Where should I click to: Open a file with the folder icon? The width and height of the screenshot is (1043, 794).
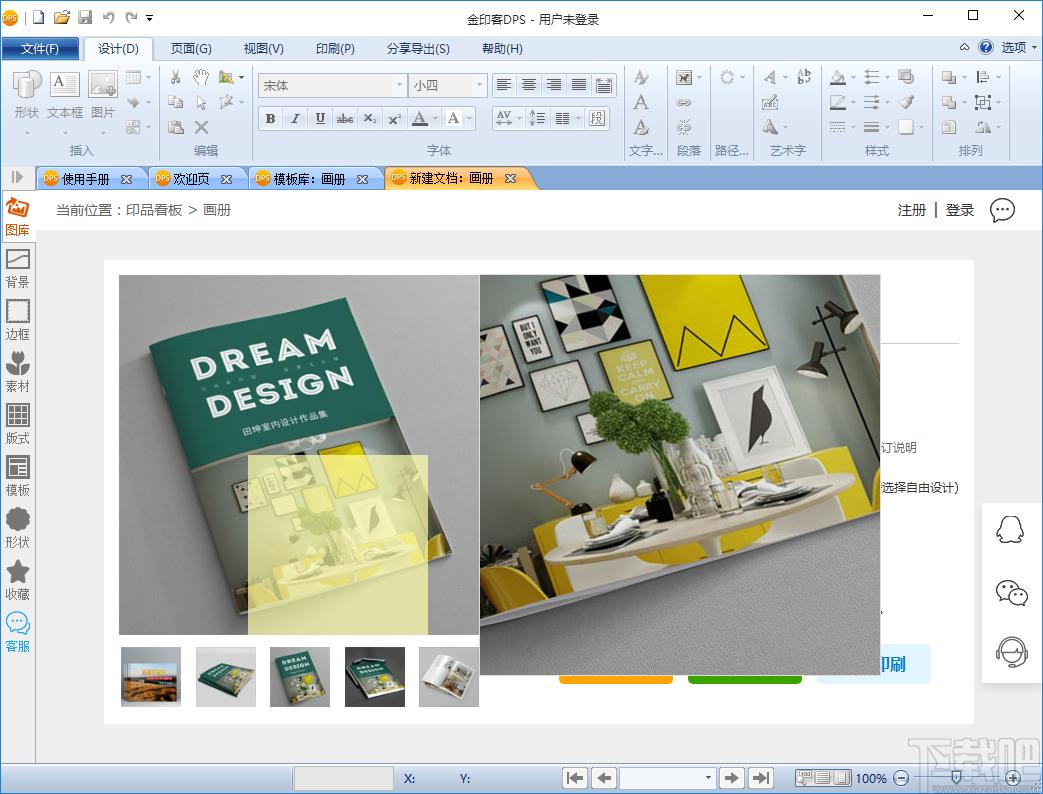pos(62,17)
